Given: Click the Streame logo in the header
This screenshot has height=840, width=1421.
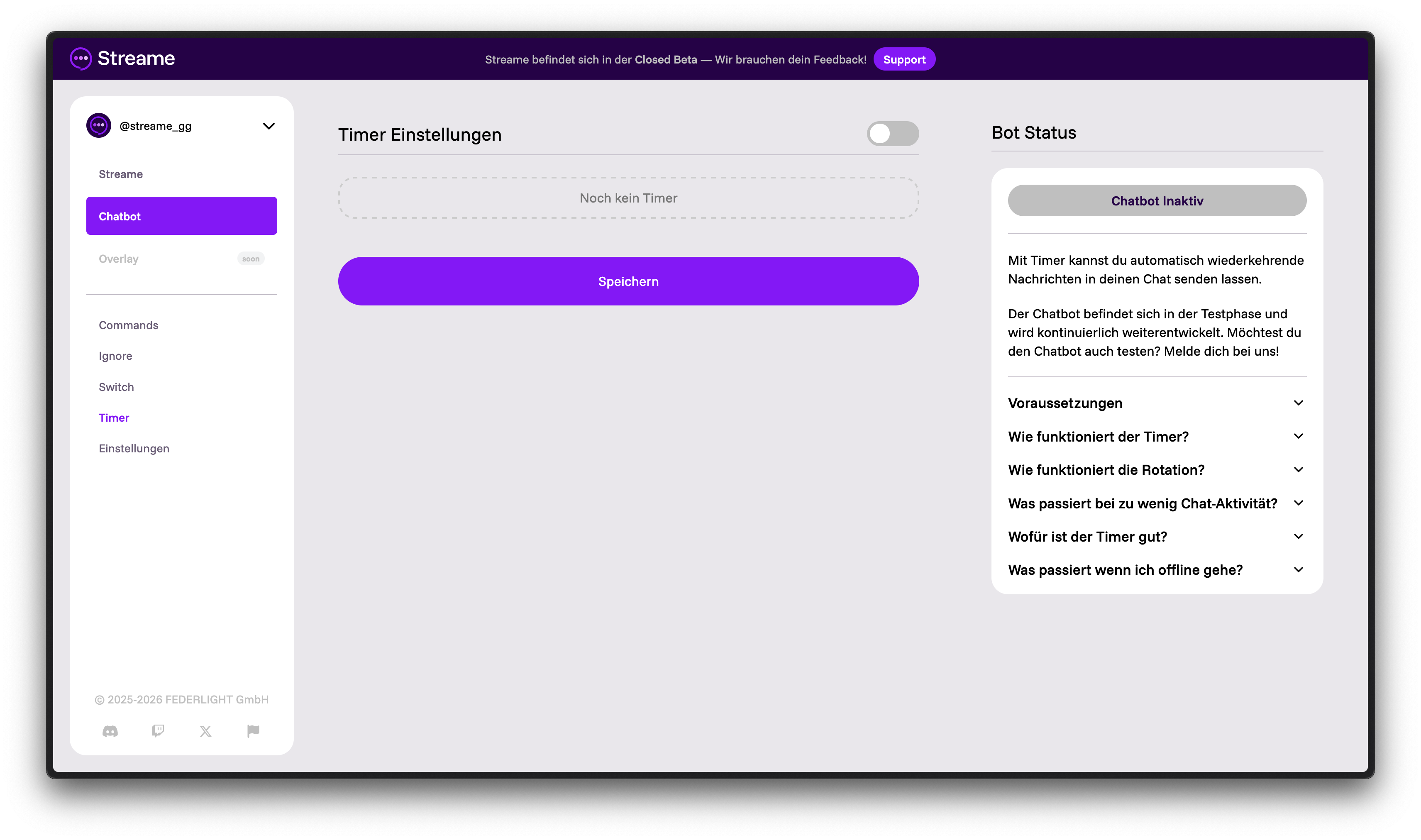Looking at the screenshot, I should click(x=122, y=58).
